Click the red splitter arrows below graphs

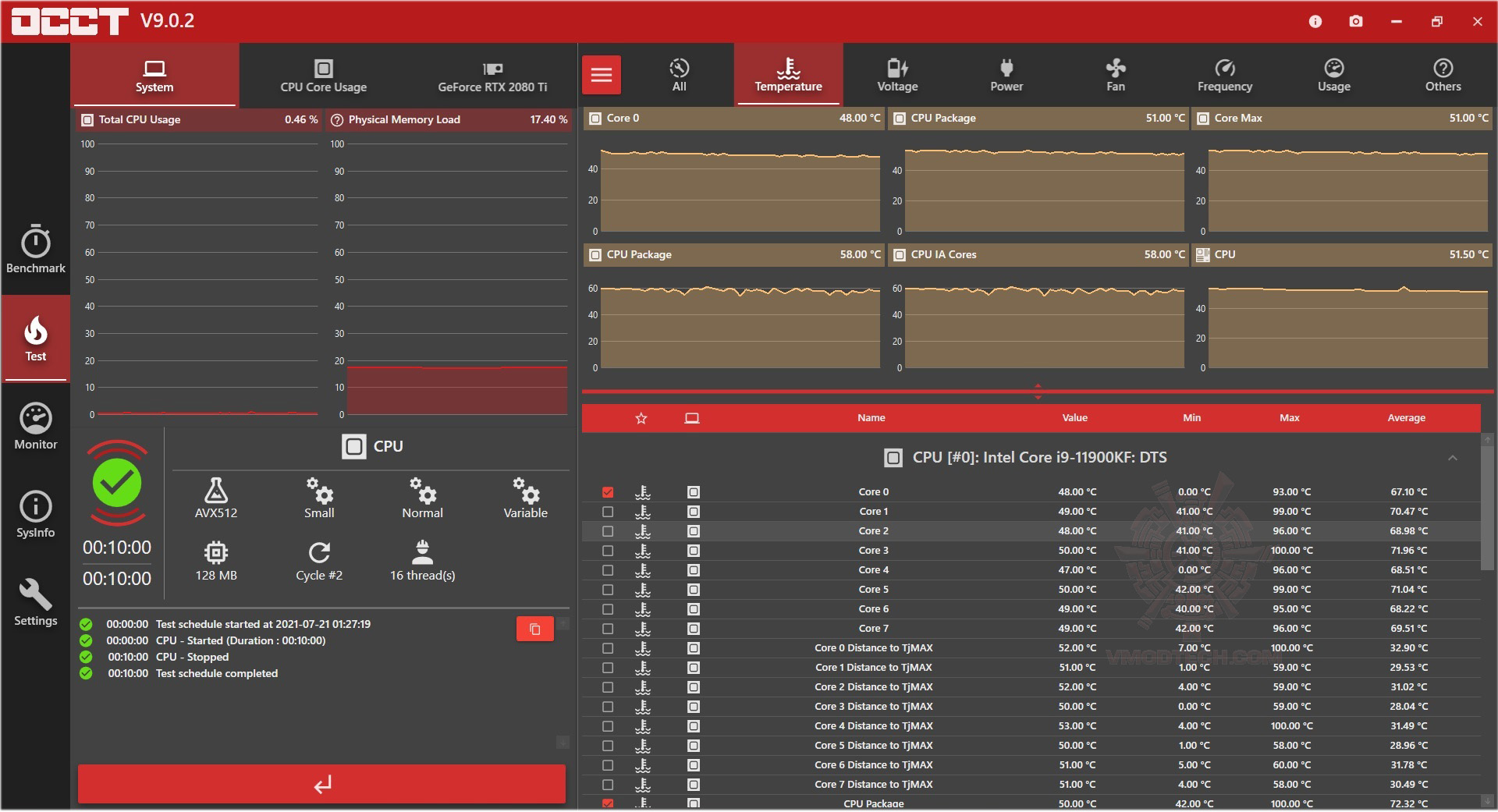[1038, 391]
